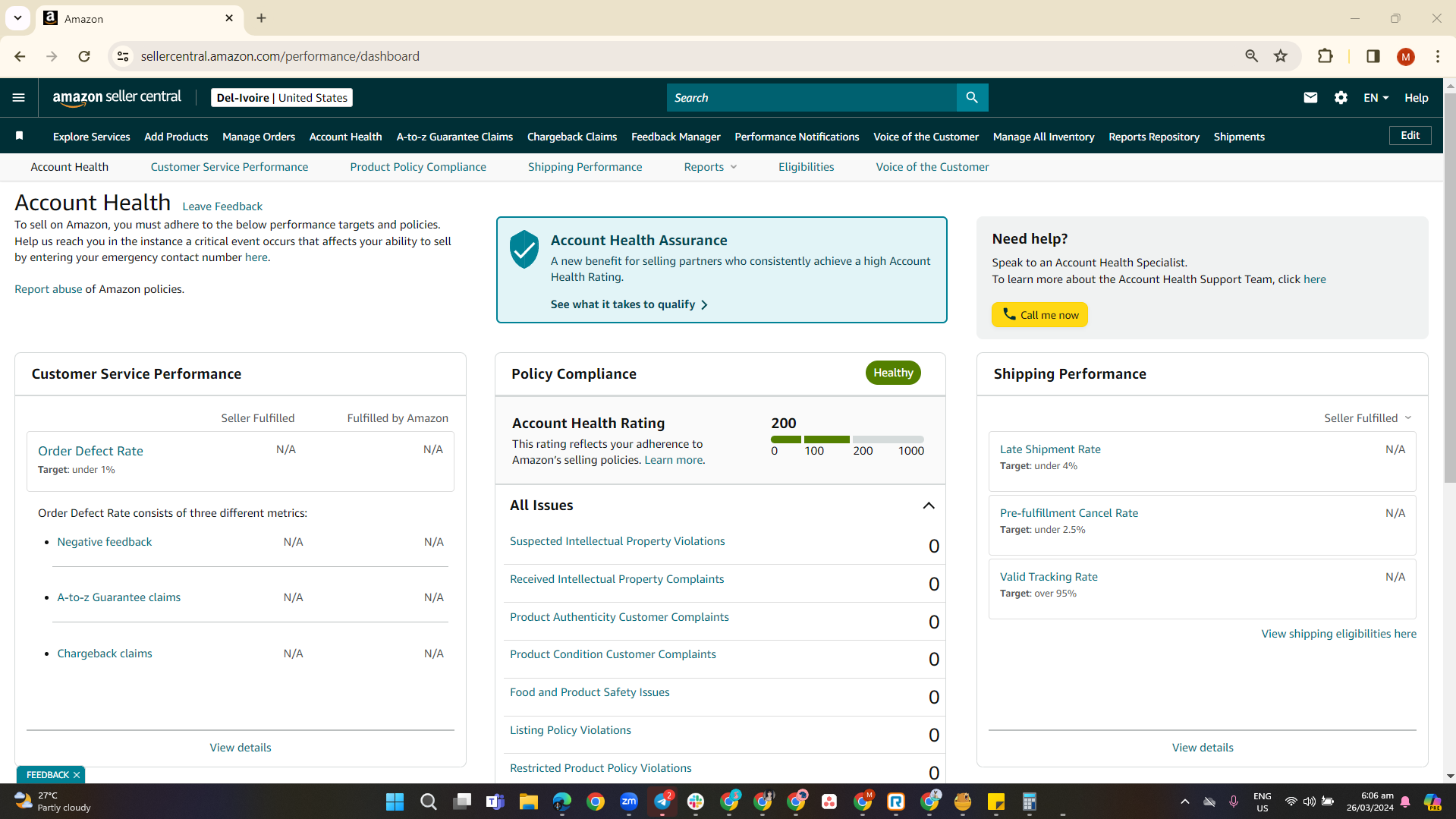Open the Eligibilities tab

point(806,167)
